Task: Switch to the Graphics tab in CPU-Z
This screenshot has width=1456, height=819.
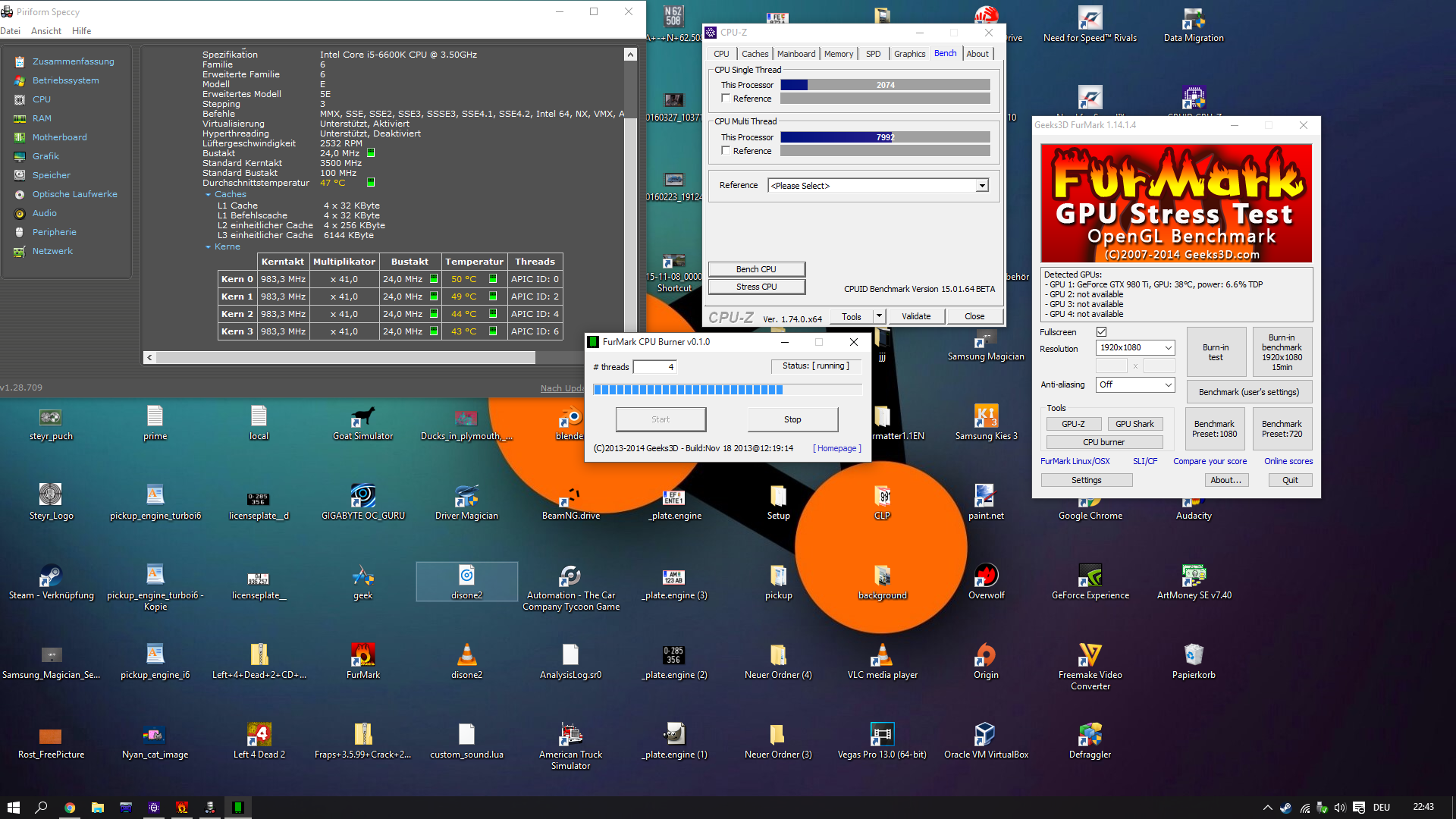Action: (x=909, y=54)
